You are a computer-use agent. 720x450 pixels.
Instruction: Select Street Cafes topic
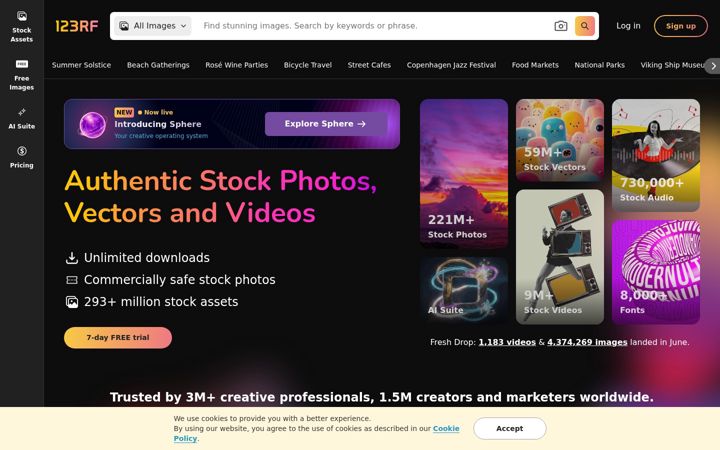pyautogui.click(x=369, y=65)
